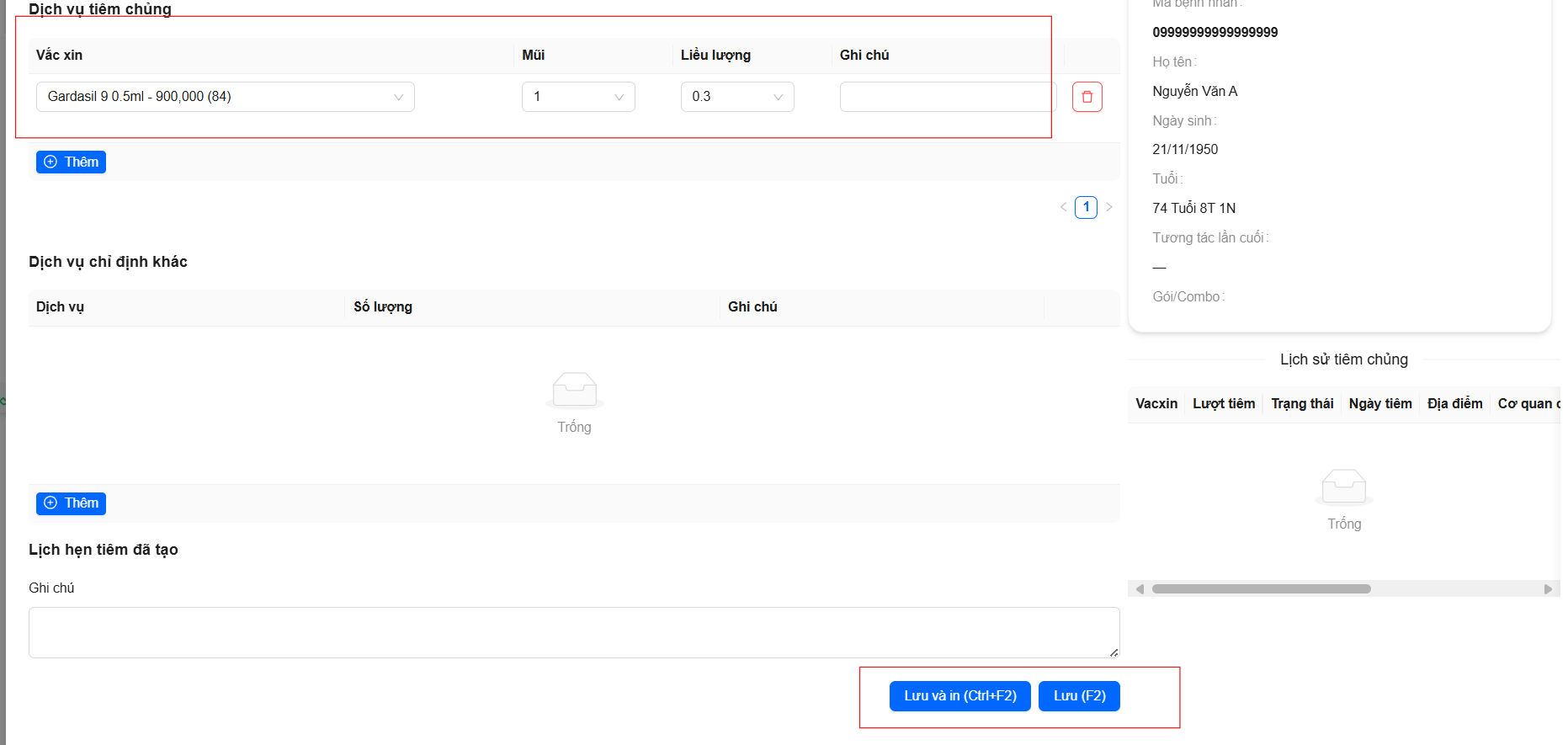Expand the Mũi dose number dropdown
Viewport: 1568px width, 745px height.
(577, 97)
